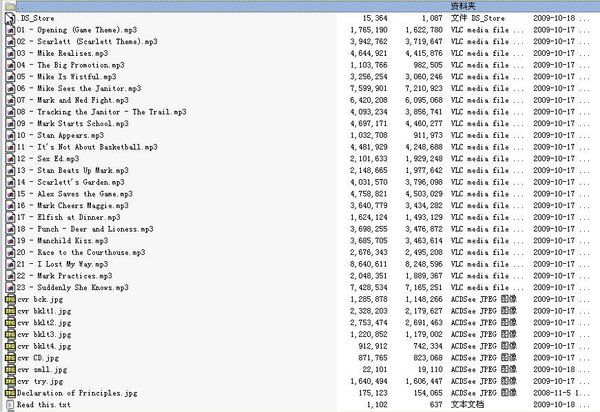Click size value 8,640,611 of I Lost My Way
The image size is (600, 412).
[368, 264]
